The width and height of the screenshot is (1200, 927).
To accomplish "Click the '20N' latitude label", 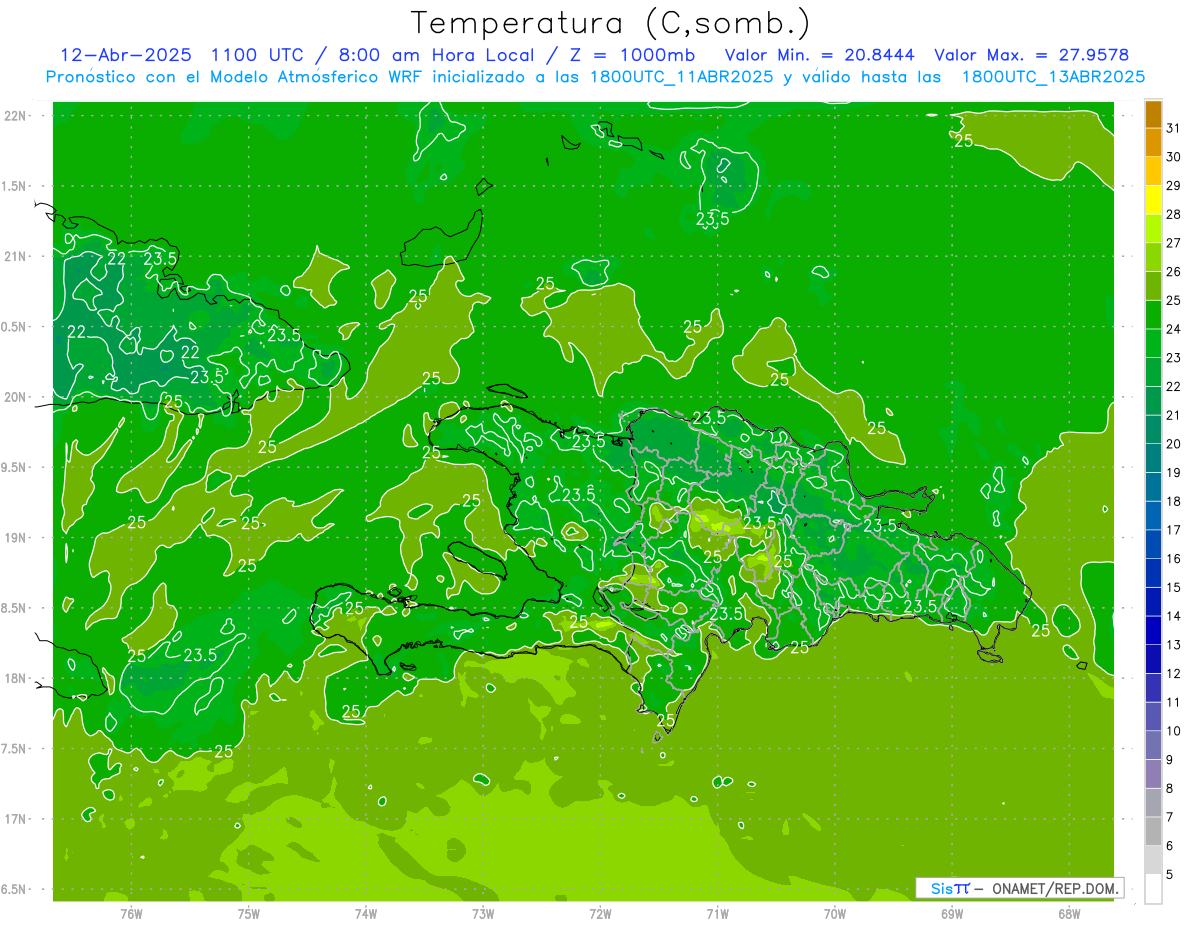I will tap(15, 397).
